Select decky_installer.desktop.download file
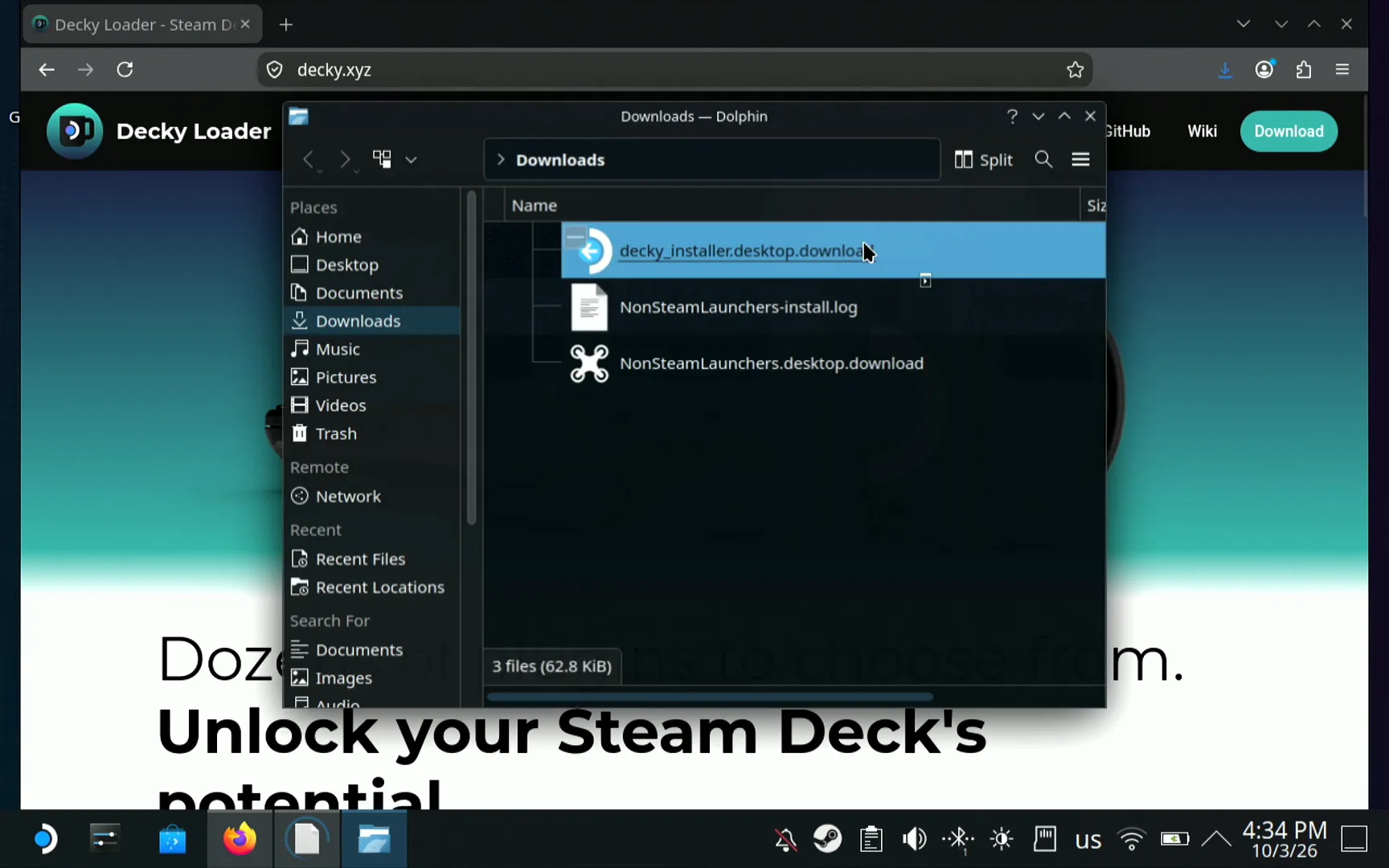 pos(833,251)
